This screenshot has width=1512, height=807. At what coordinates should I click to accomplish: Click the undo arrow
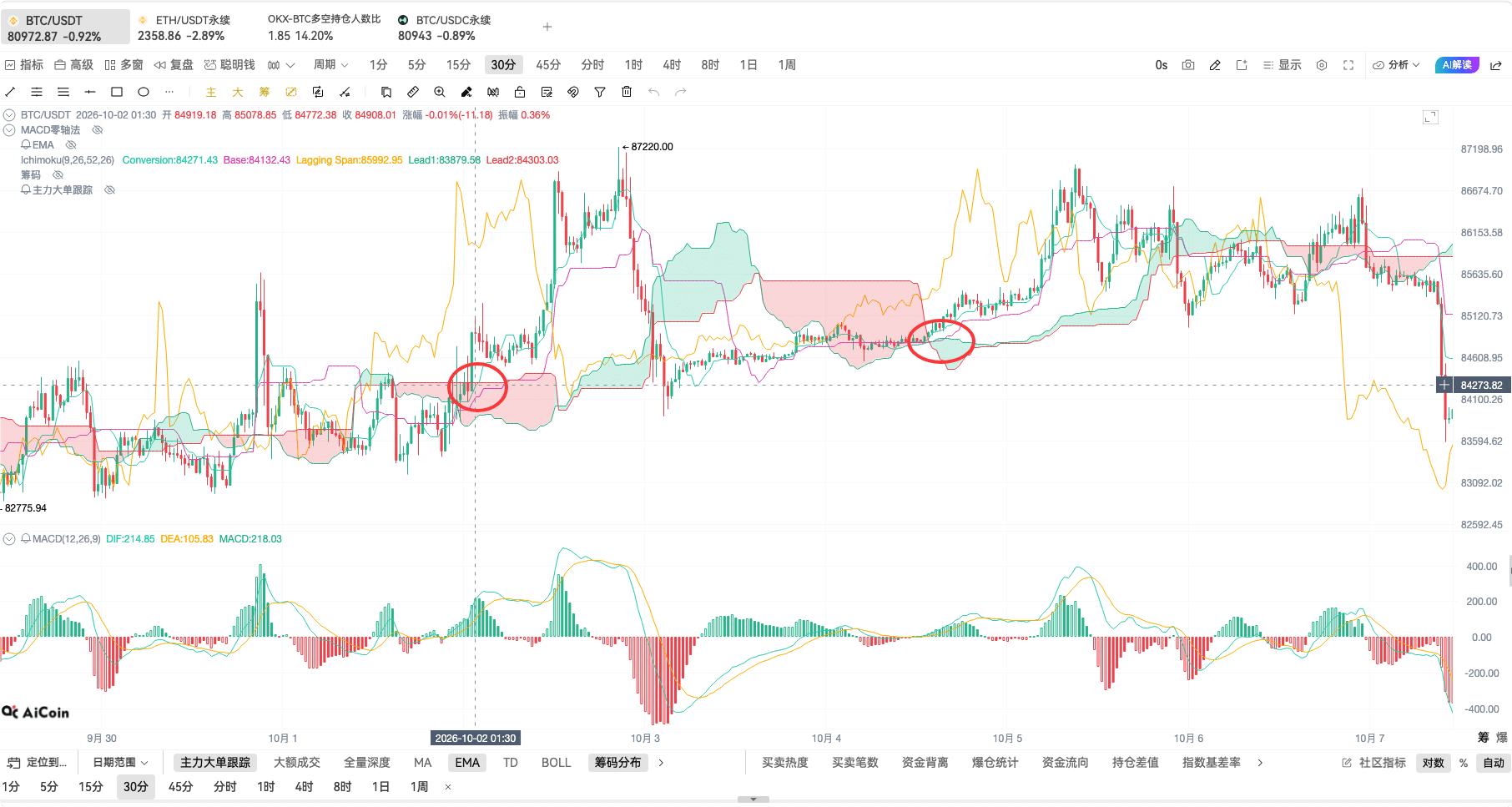(654, 92)
